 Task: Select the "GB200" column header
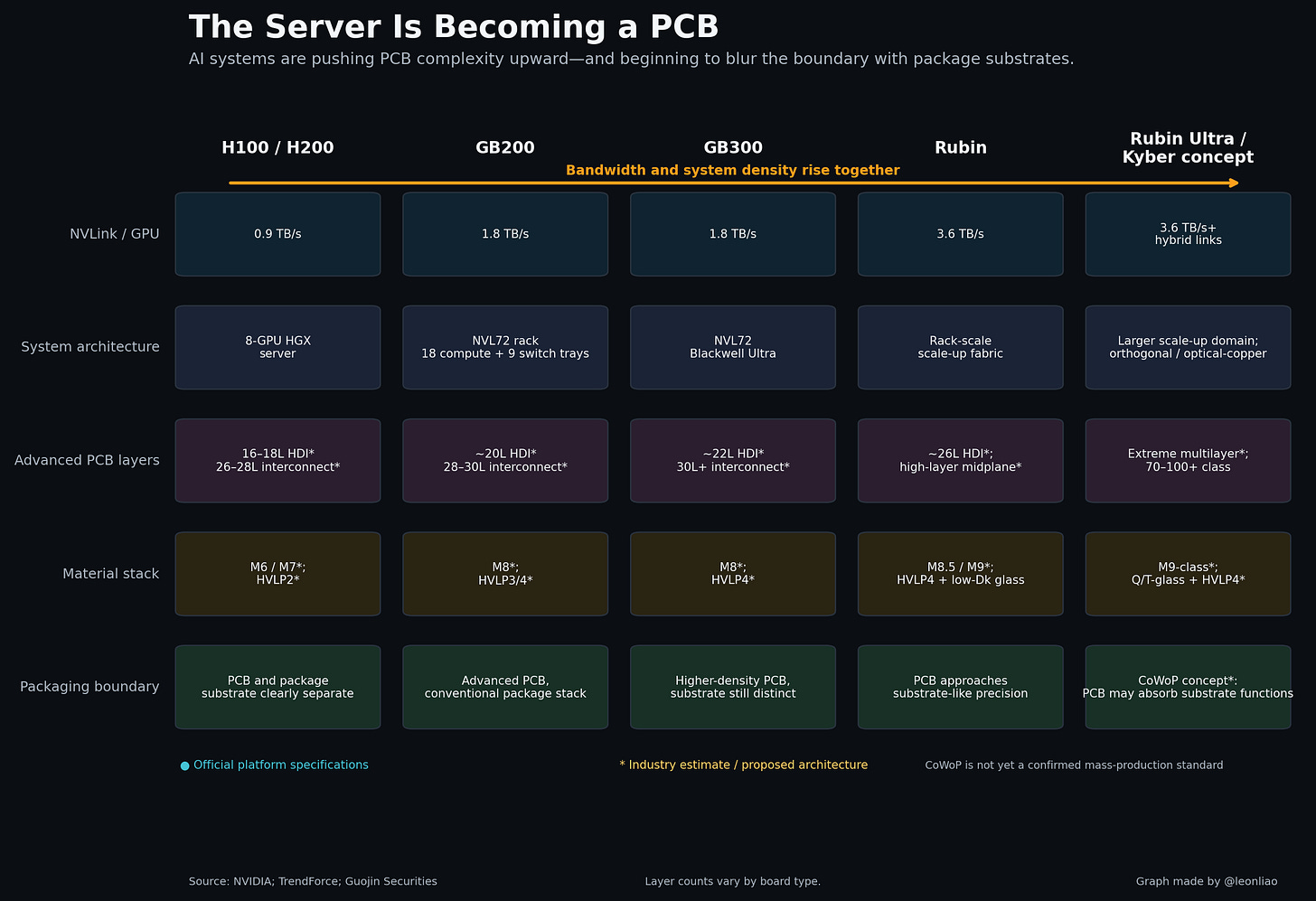[505, 147]
